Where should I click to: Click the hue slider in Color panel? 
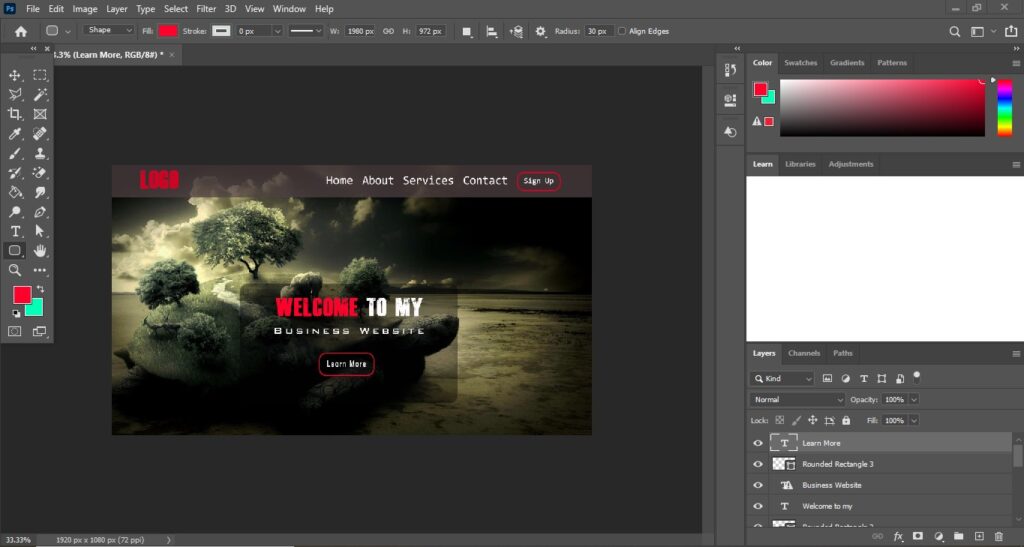[x=1004, y=108]
